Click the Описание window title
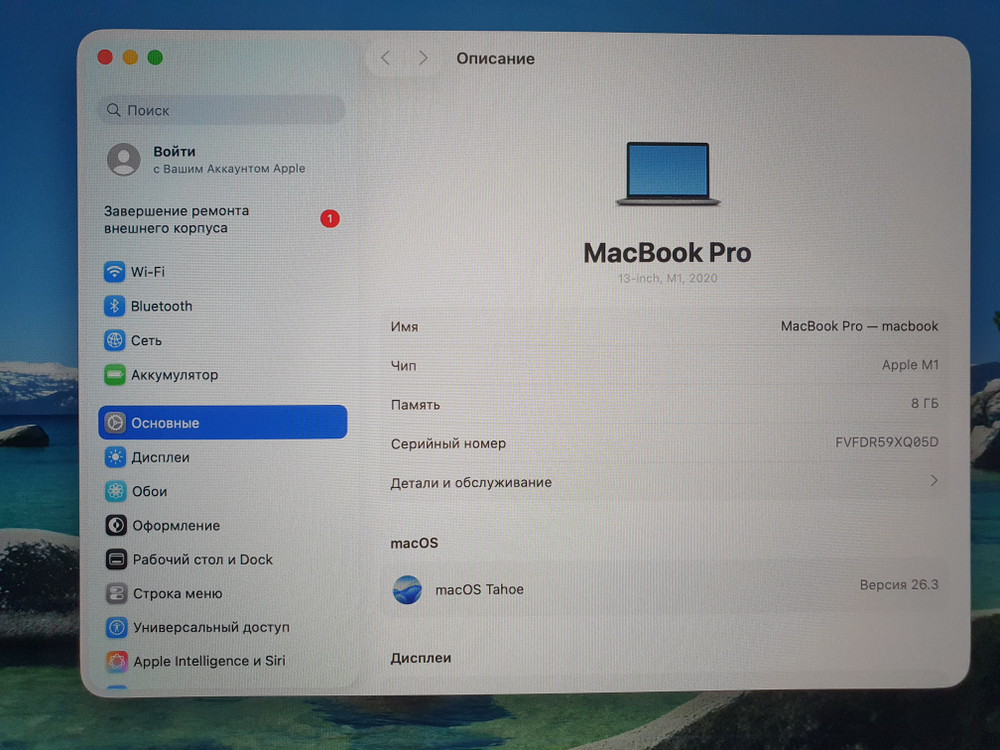This screenshot has height=750, width=1000. [496, 58]
